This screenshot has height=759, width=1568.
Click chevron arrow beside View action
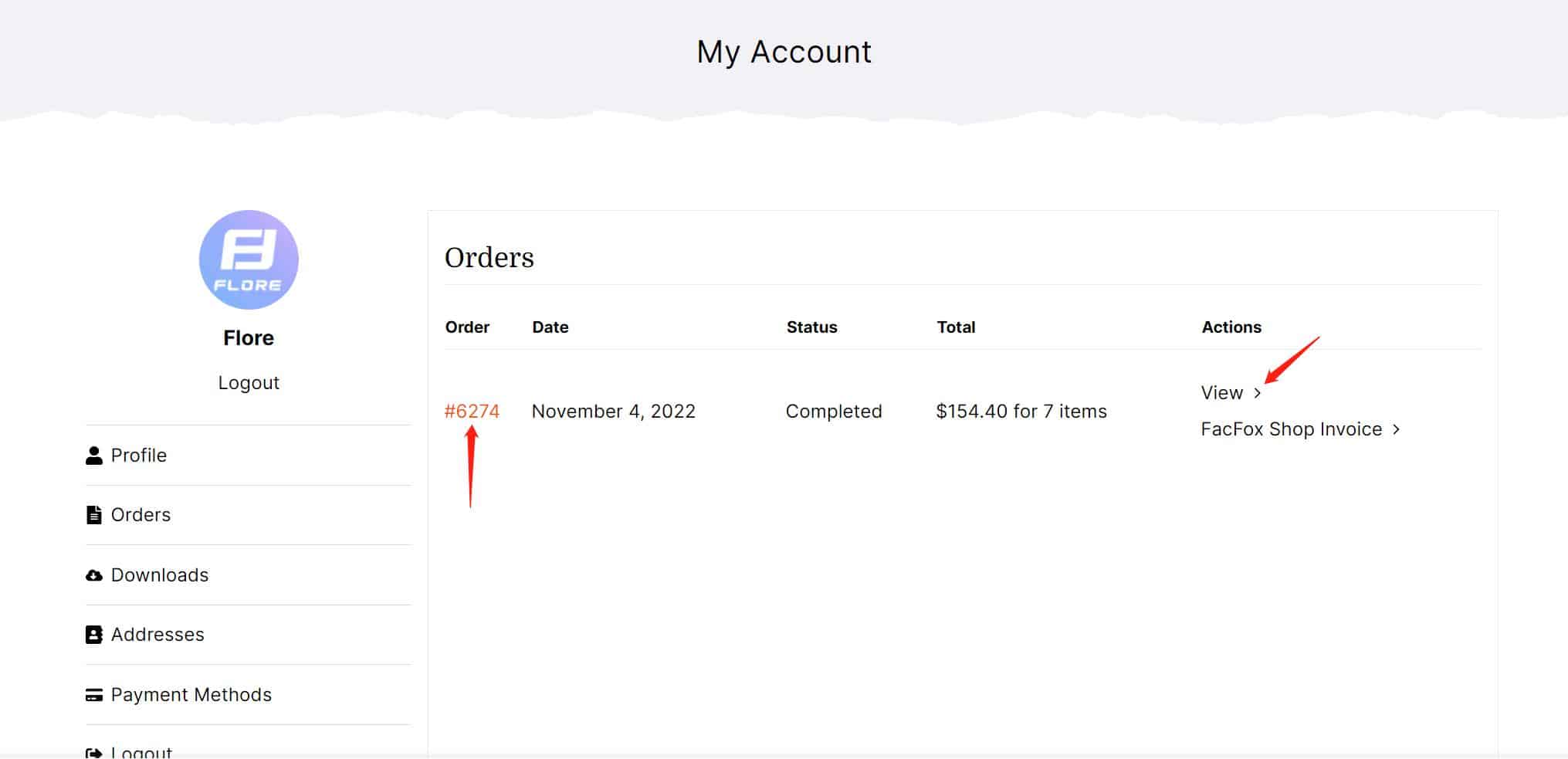pos(1258,393)
